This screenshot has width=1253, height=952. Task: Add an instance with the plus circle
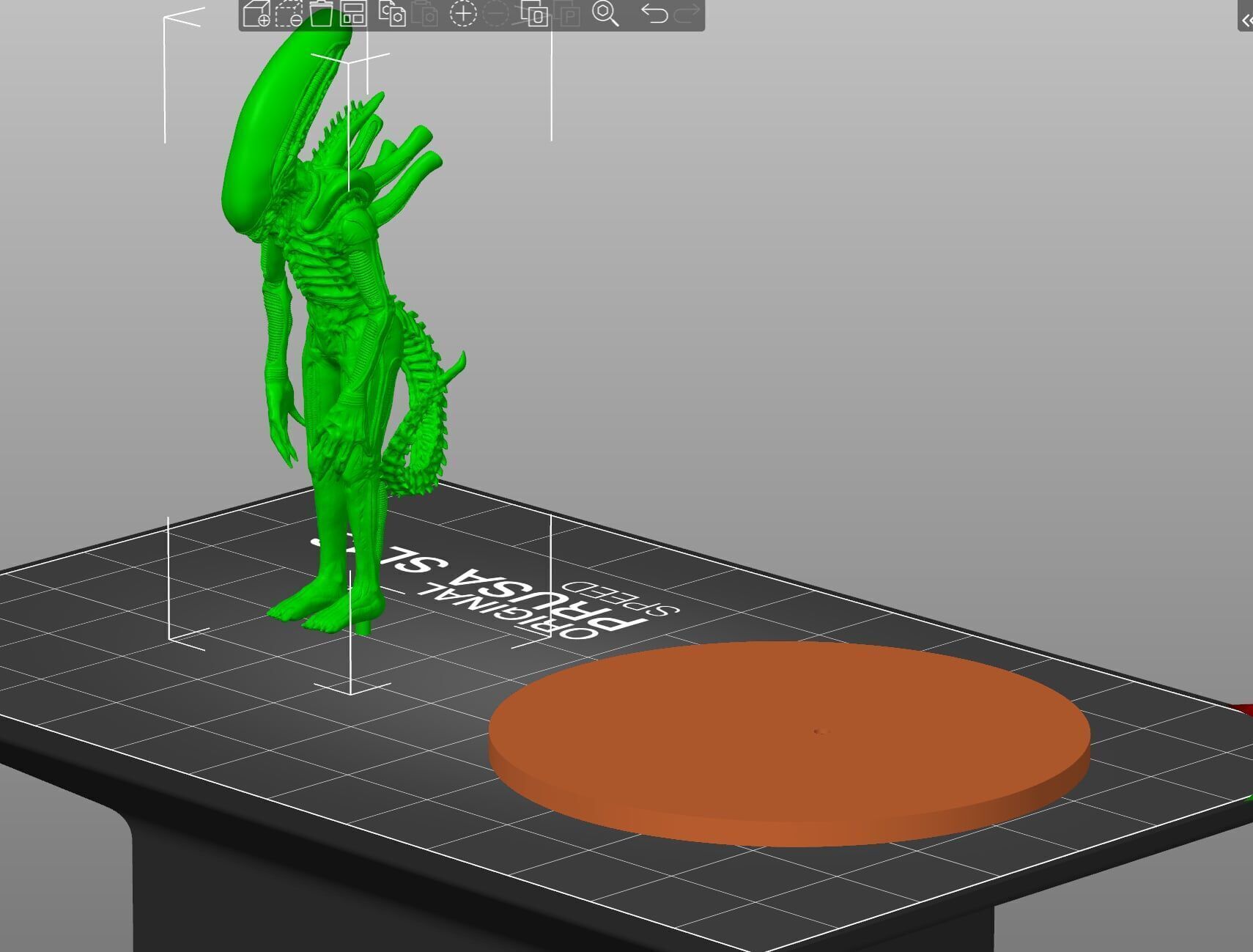click(463, 13)
